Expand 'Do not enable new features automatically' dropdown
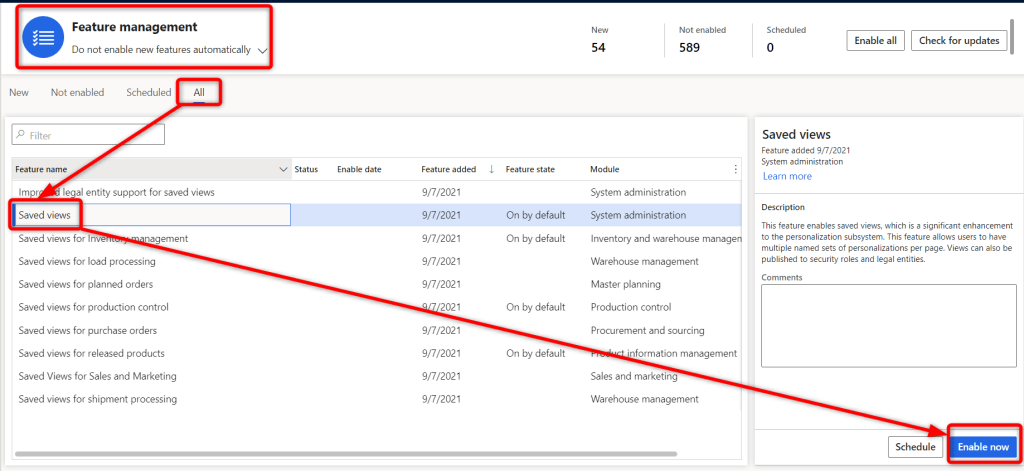The height and width of the screenshot is (471, 1024). point(262,49)
